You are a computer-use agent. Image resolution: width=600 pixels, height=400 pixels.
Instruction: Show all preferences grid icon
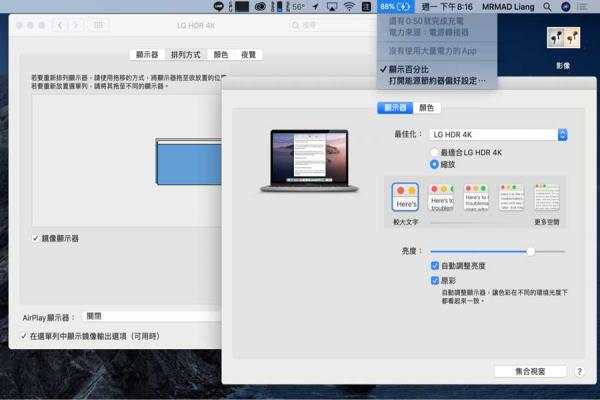99,26
